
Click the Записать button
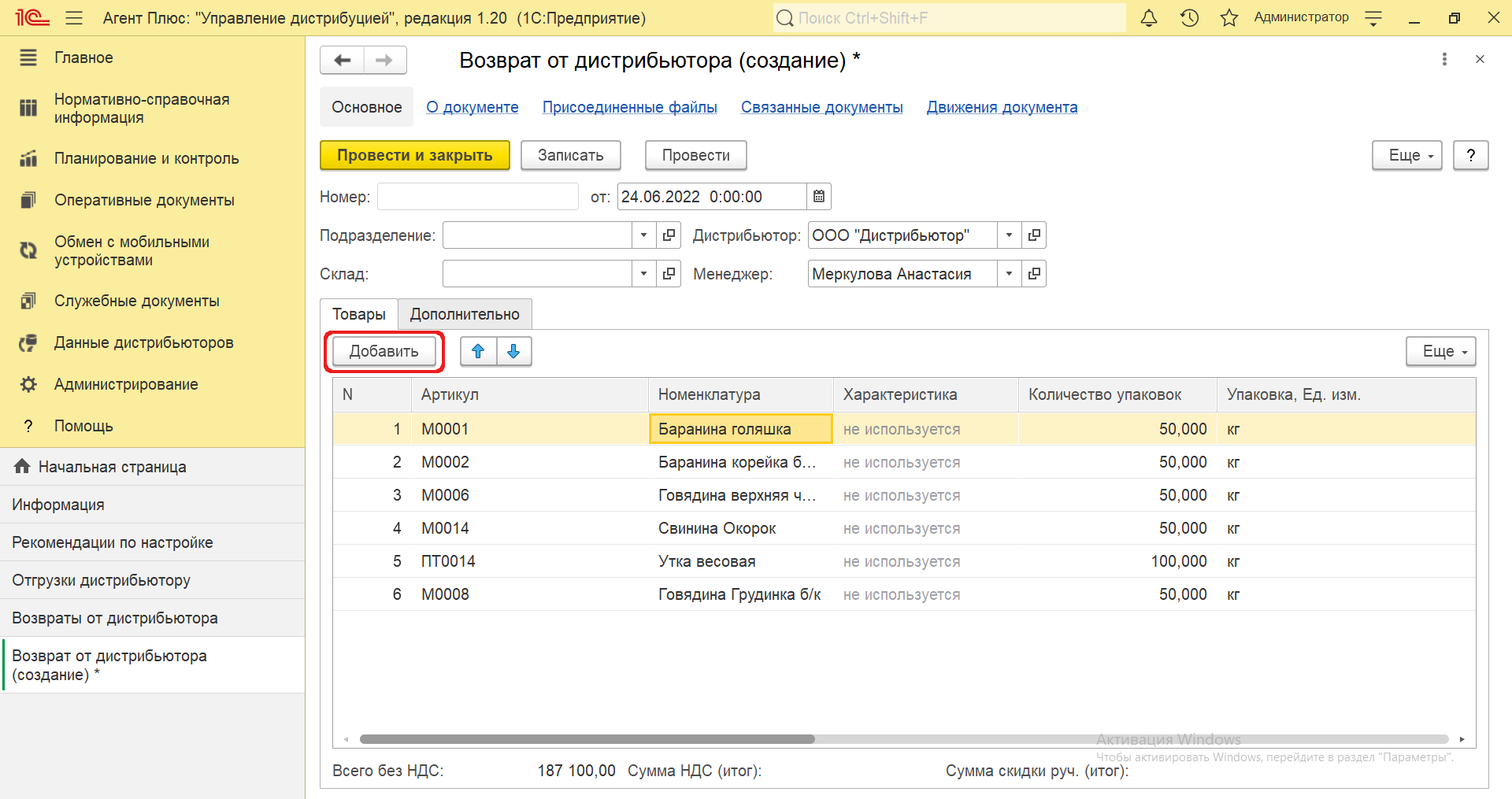click(571, 155)
